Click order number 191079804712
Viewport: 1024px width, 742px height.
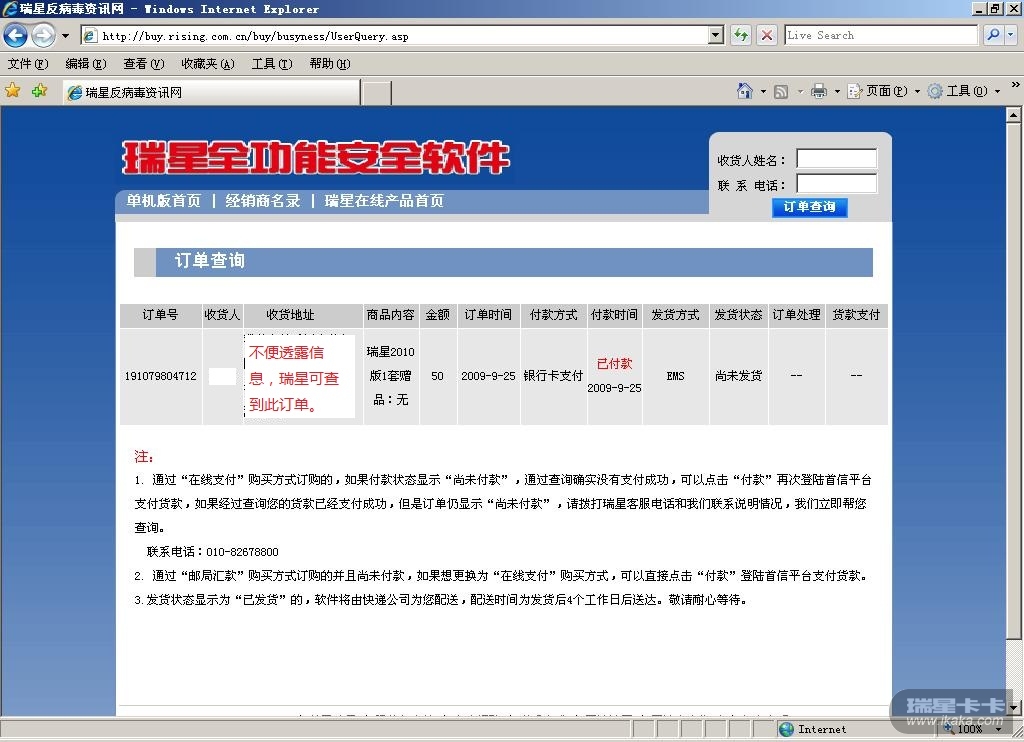point(161,376)
